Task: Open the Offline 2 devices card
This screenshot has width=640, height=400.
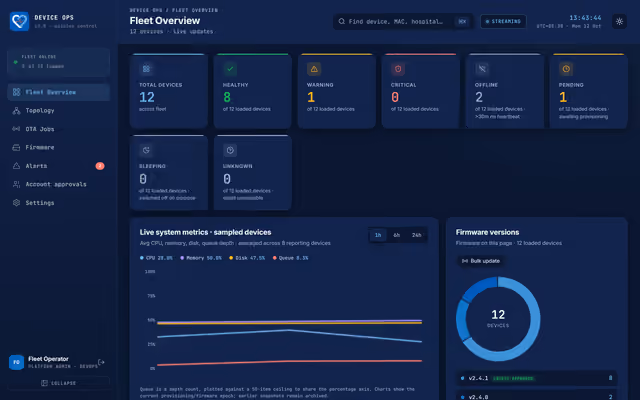Action: point(505,91)
